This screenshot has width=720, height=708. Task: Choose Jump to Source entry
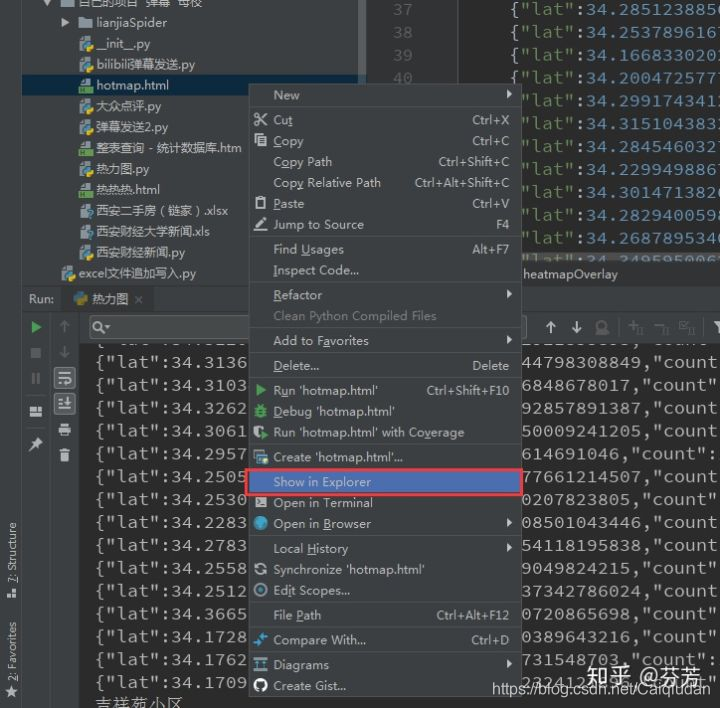click(385, 225)
